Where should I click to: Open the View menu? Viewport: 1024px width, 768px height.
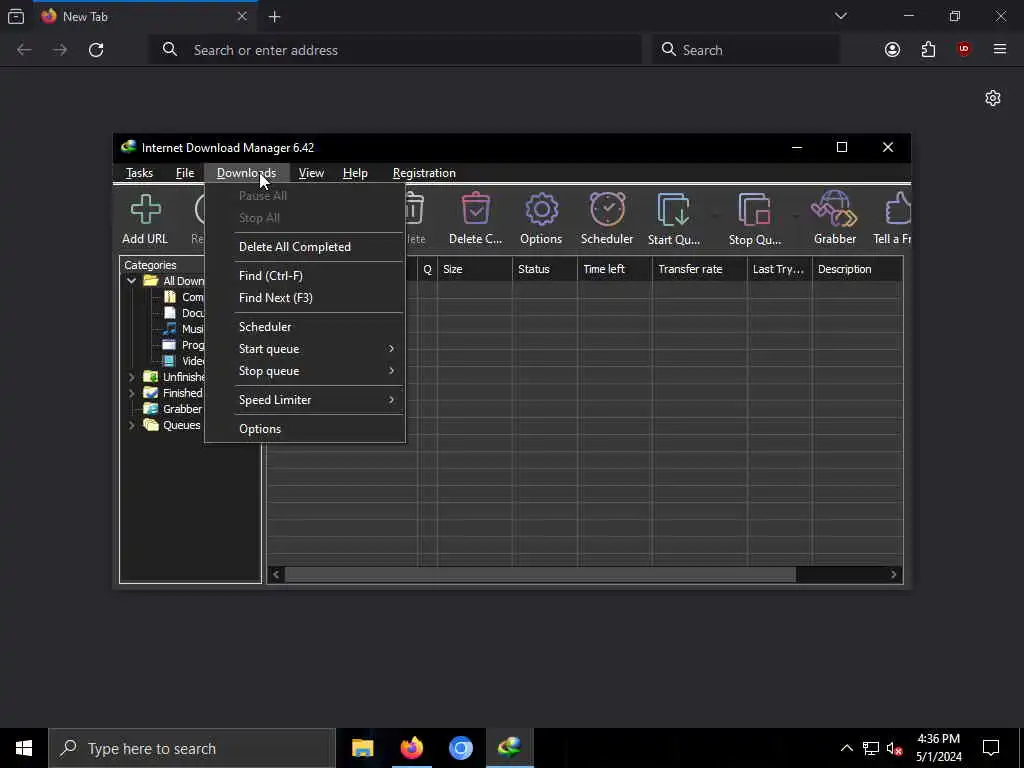click(x=311, y=173)
